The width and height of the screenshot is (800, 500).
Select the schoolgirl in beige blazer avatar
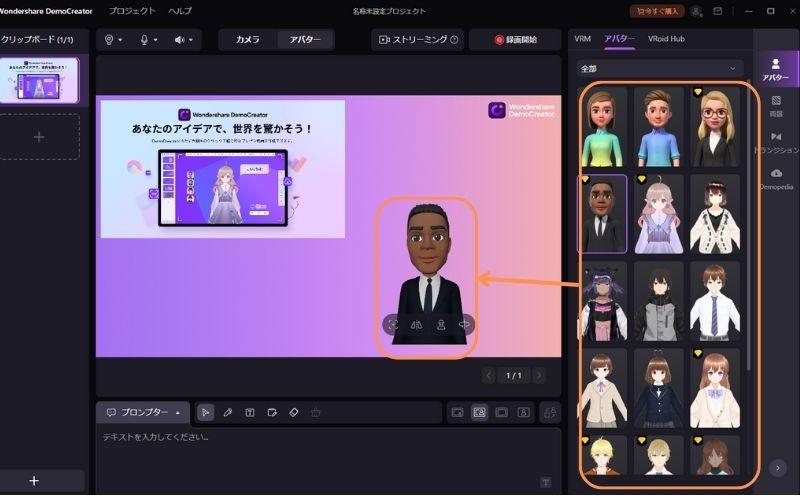(x=603, y=389)
